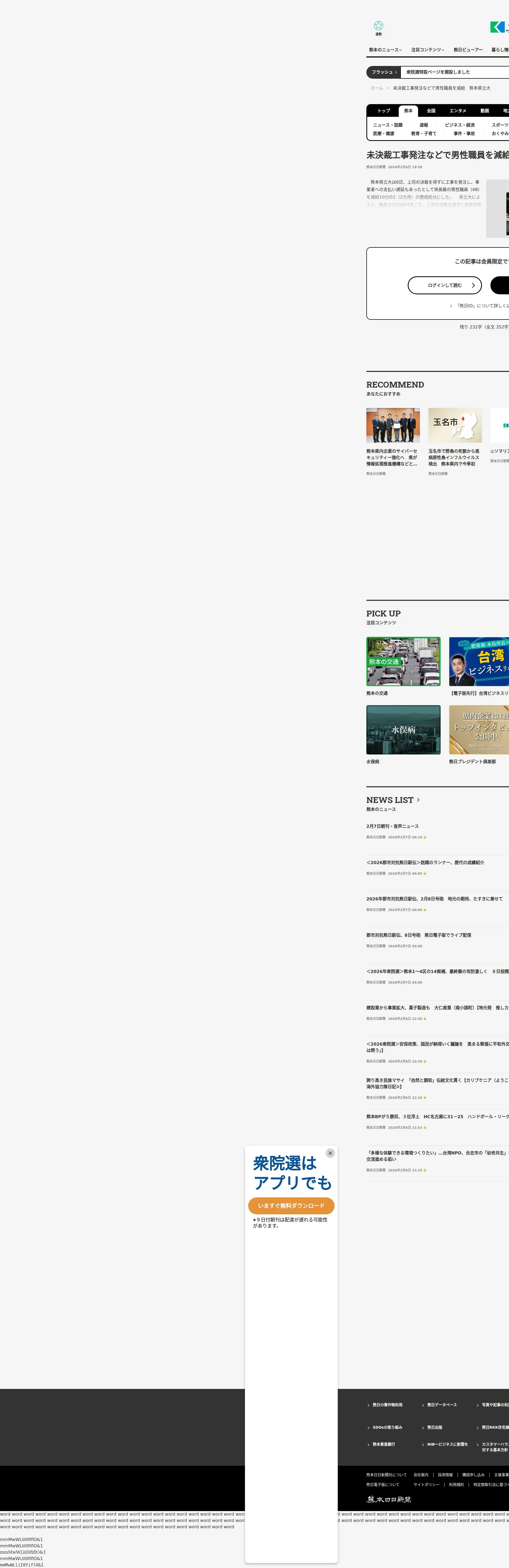Click the ホーム breadcrumb link
The height and width of the screenshot is (1568, 509).
pyautogui.click(x=377, y=88)
